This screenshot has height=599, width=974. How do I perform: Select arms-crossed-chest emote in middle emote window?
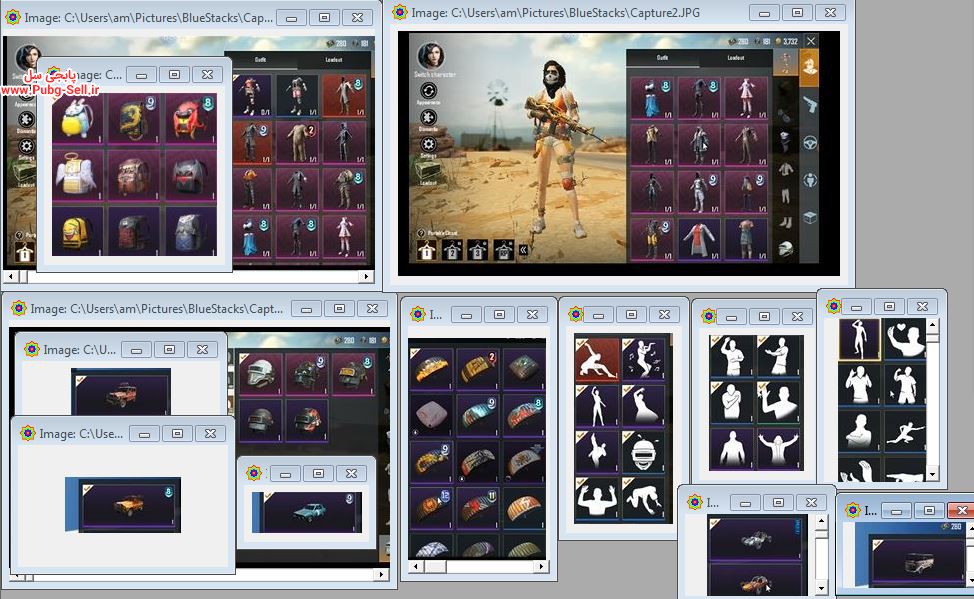[732, 402]
